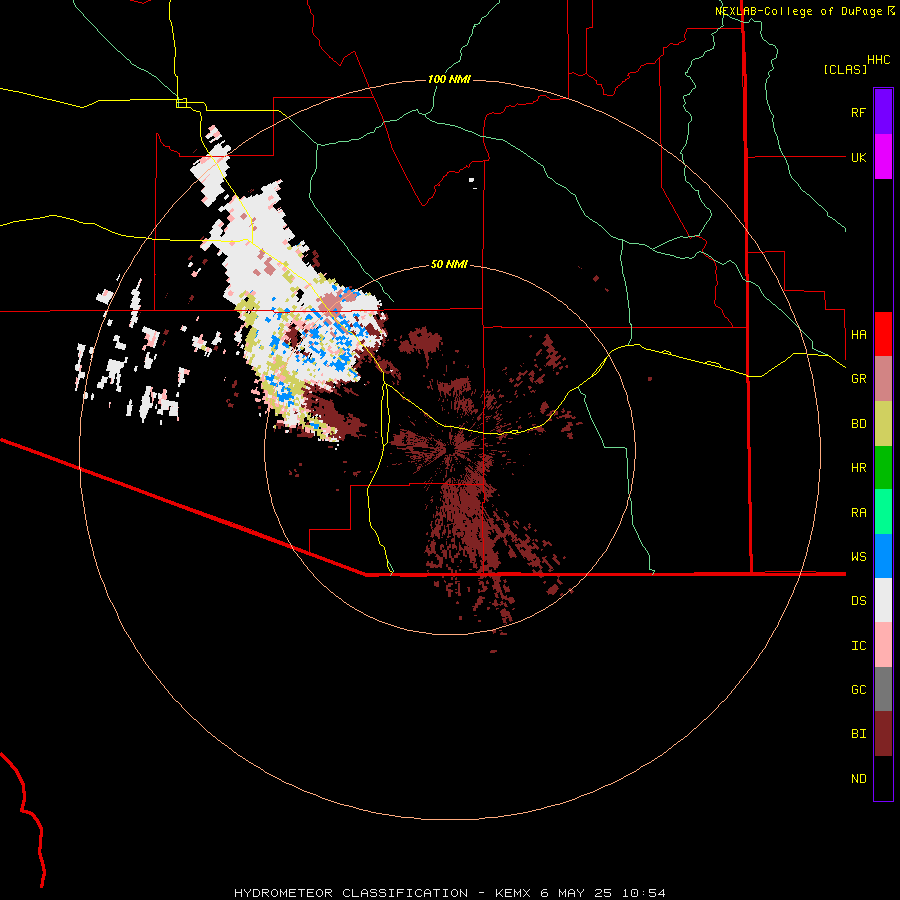Click the RF purple legend swatch

coord(883,112)
